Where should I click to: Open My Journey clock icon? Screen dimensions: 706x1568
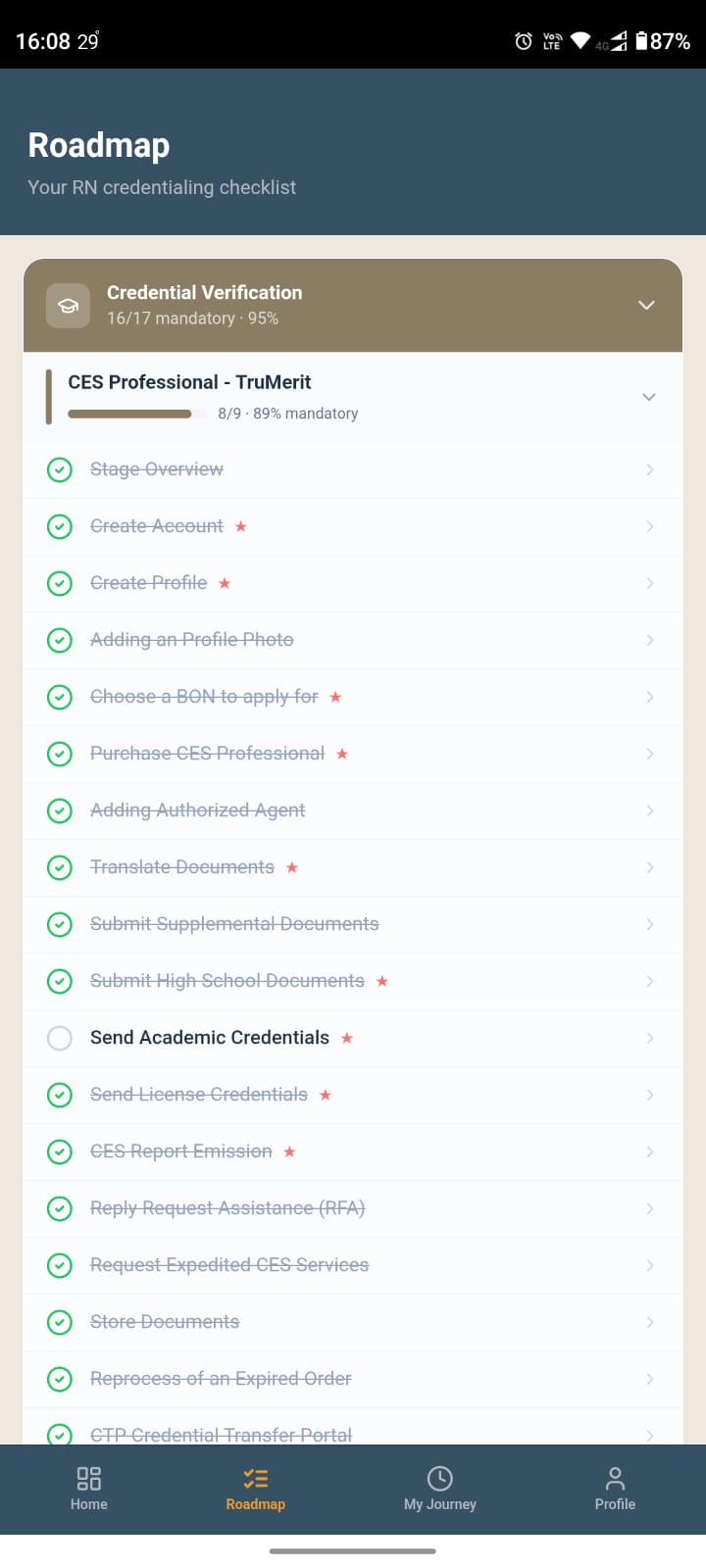click(440, 1478)
